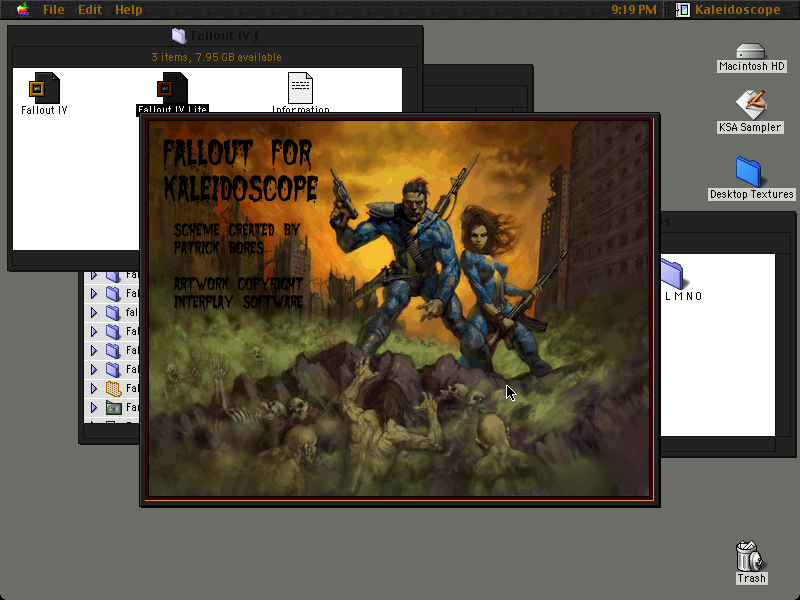This screenshot has height=600, width=800.
Task: Open the Edit menu
Action: coord(90,9)
